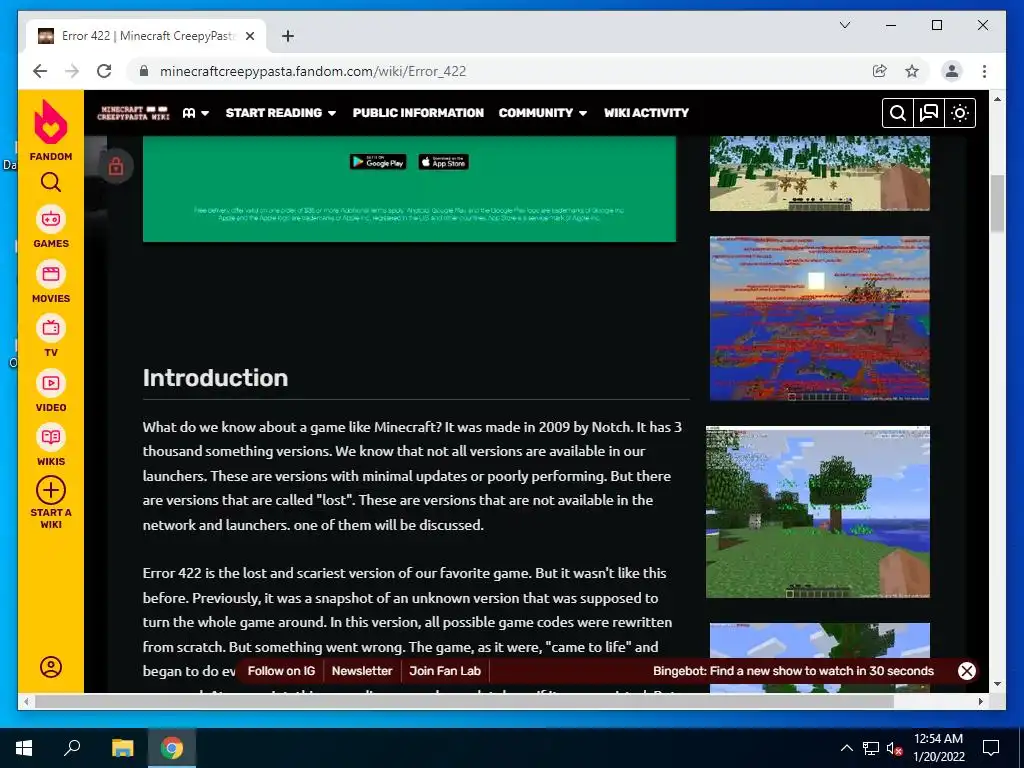
Task: Bookmark this page with star icon
Action: 912,71
